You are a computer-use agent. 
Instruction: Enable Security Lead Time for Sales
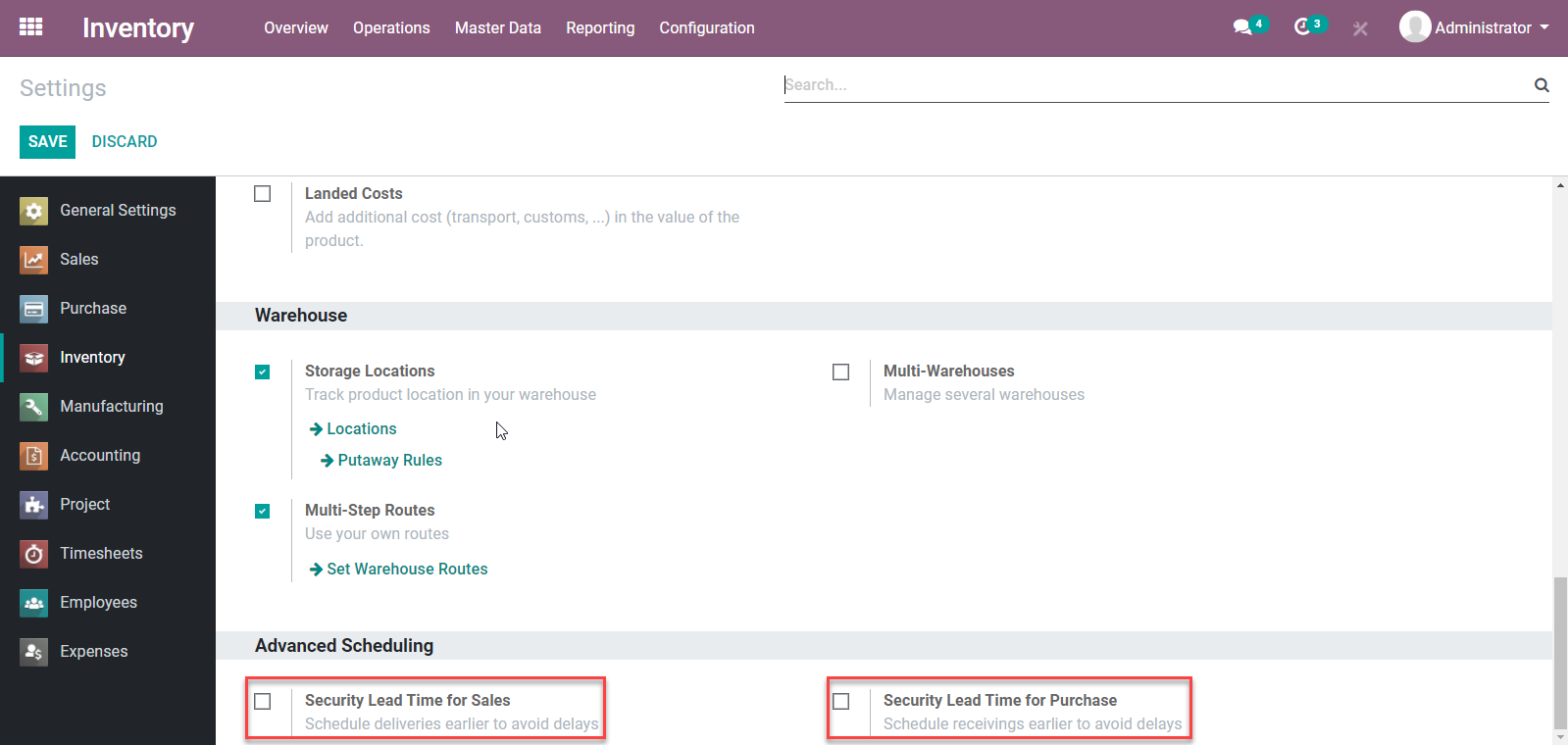(263, 702)
